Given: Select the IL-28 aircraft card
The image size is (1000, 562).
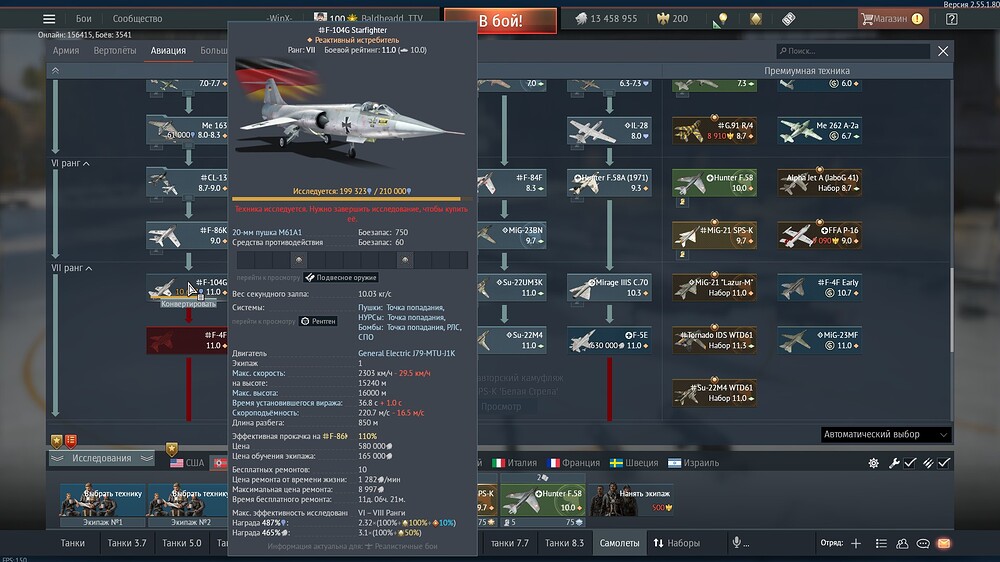Looking at the screenshot, I should click(609, 130).
